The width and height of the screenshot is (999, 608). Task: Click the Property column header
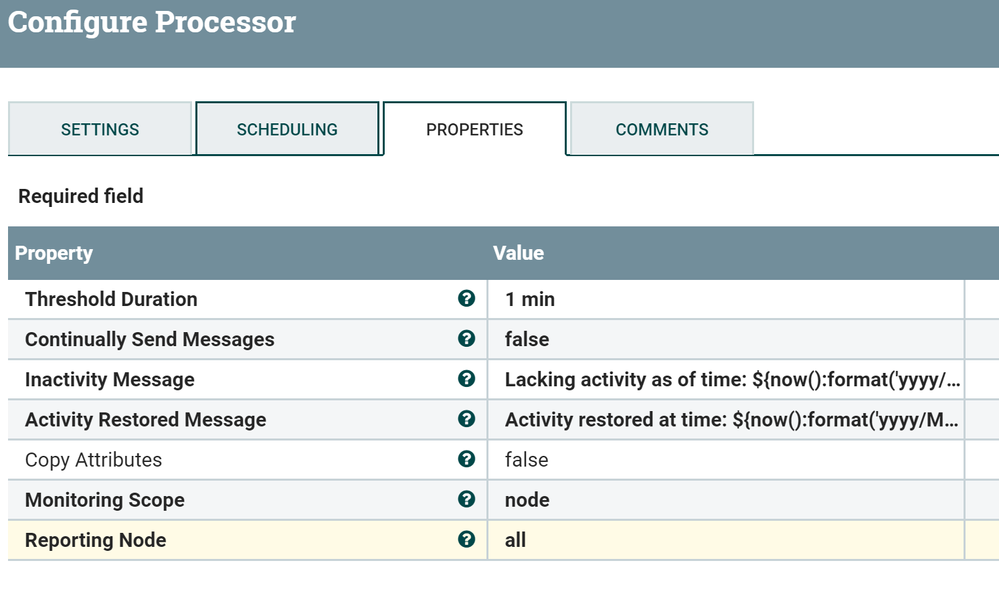pos(54,253)
